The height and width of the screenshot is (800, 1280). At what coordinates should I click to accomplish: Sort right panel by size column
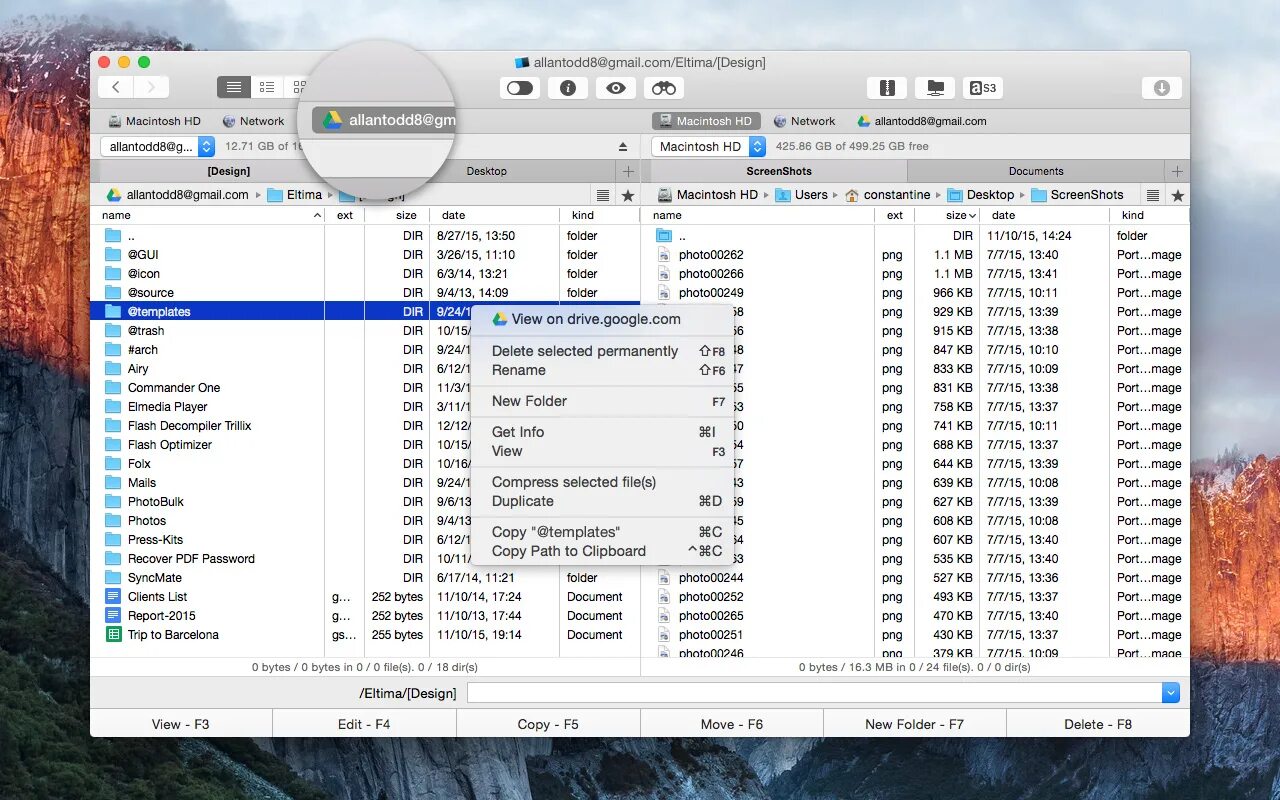(946, 215)
